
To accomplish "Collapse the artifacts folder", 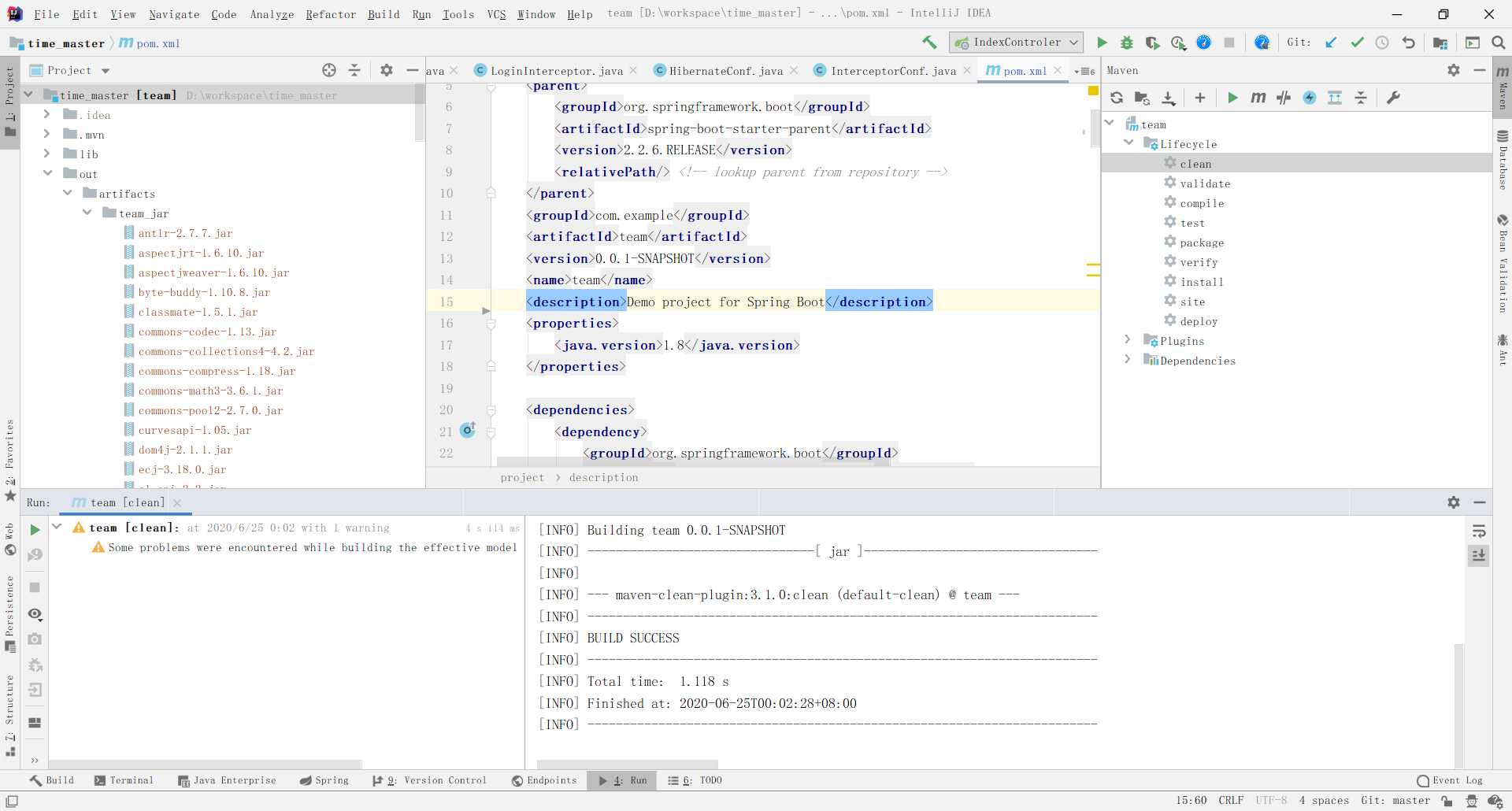I will [67, 194].
